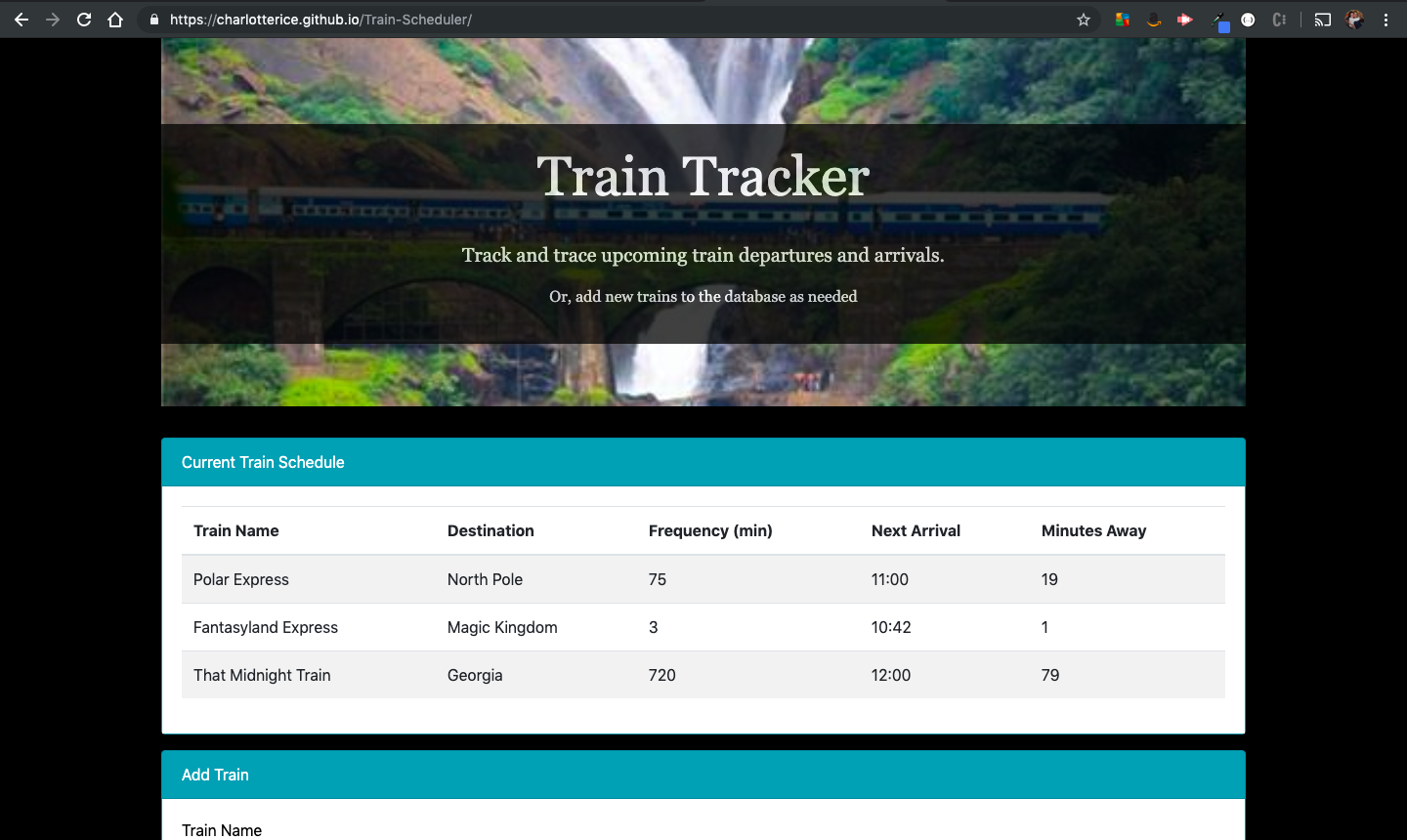
Task: Select the Fantasyland Express train name
Action: [x=266, y=627]
